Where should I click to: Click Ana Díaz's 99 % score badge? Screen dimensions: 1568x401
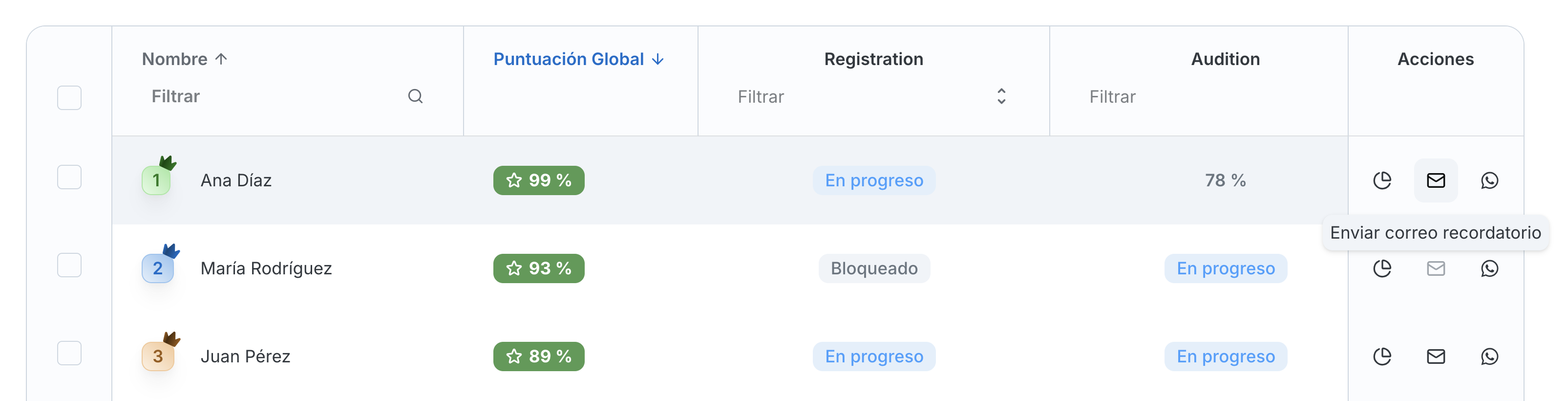tap(539, 180)
